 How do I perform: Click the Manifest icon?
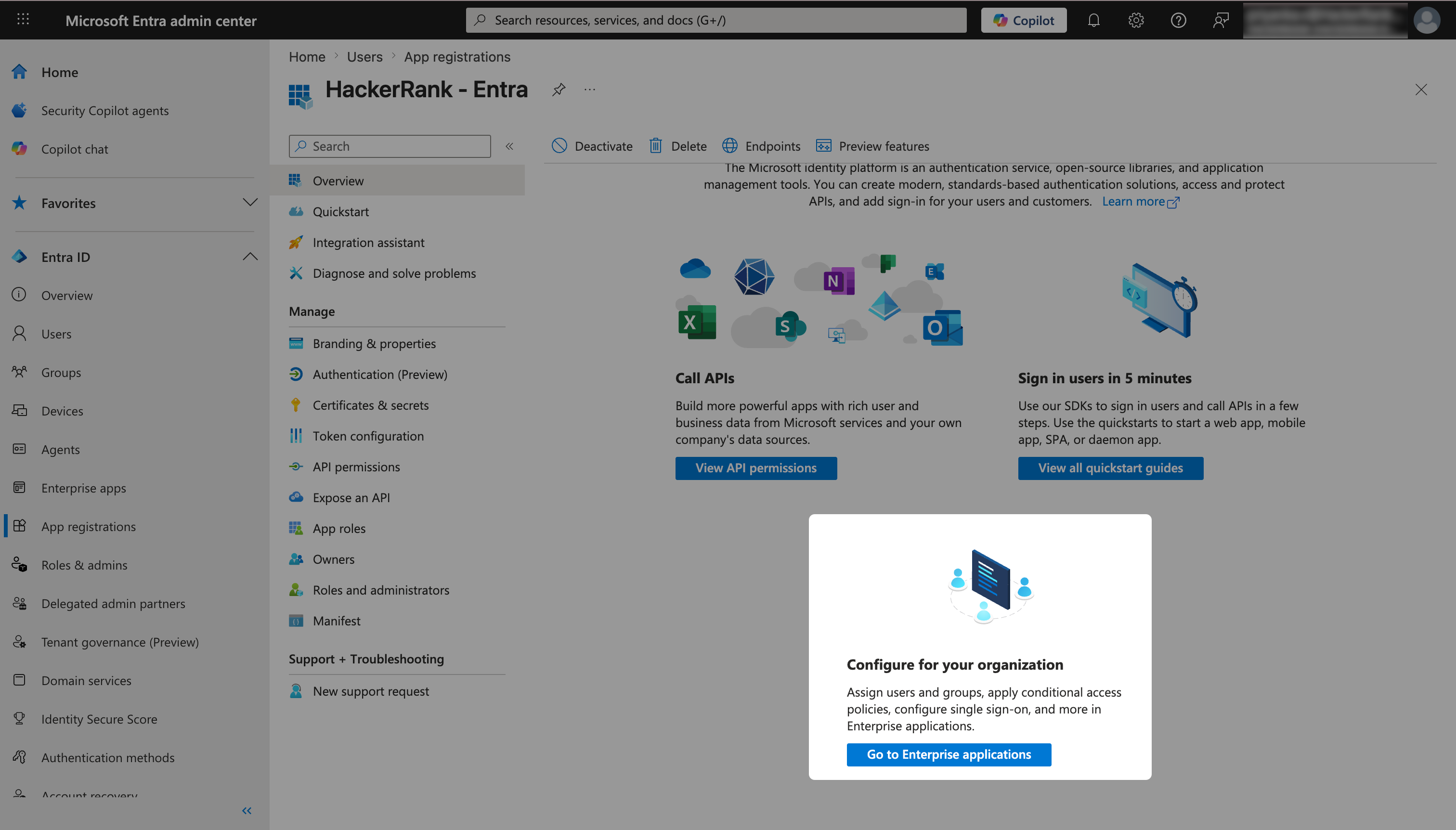click(296, 620)
